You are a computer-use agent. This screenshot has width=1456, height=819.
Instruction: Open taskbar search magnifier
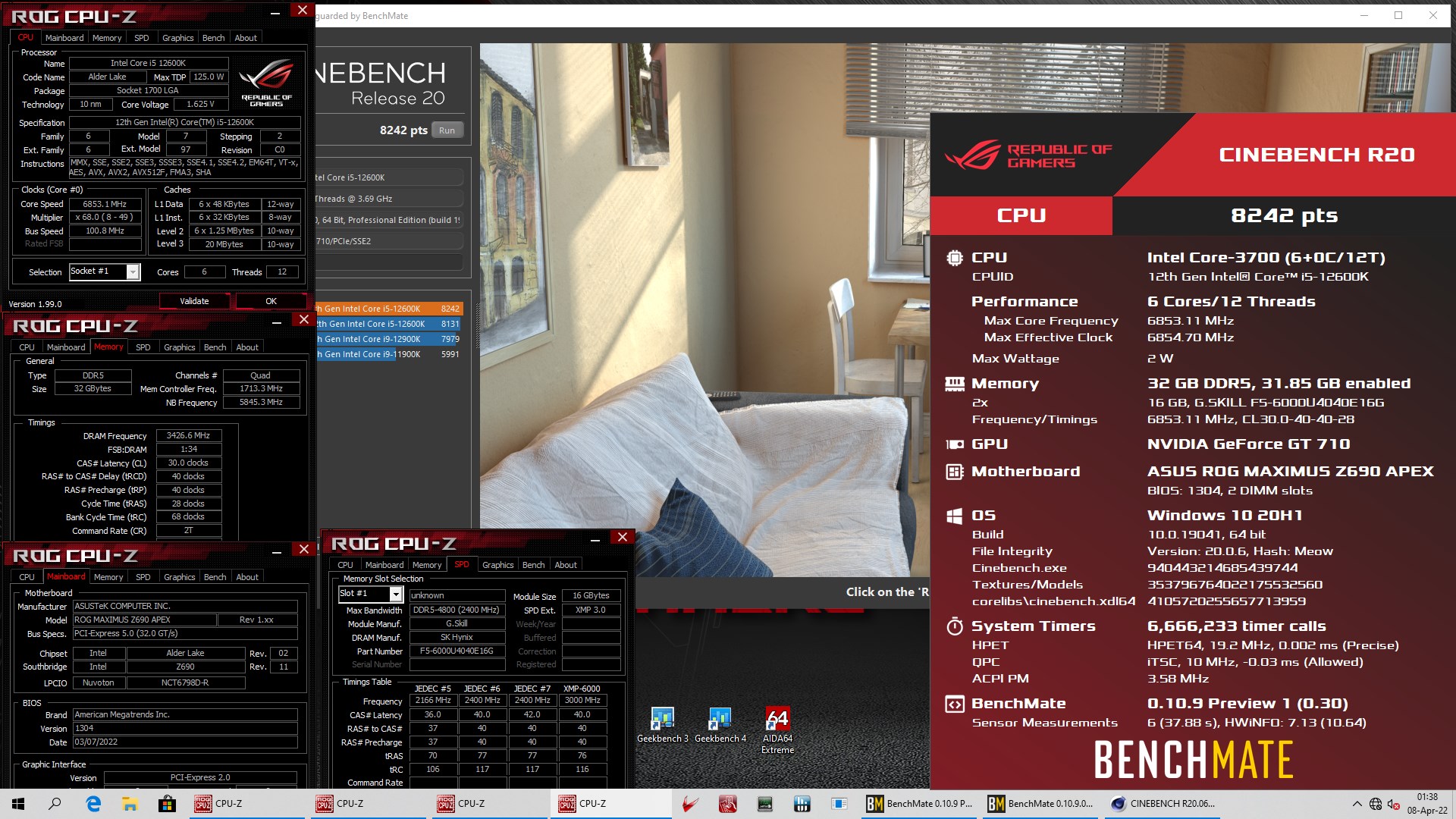(55, 804)
